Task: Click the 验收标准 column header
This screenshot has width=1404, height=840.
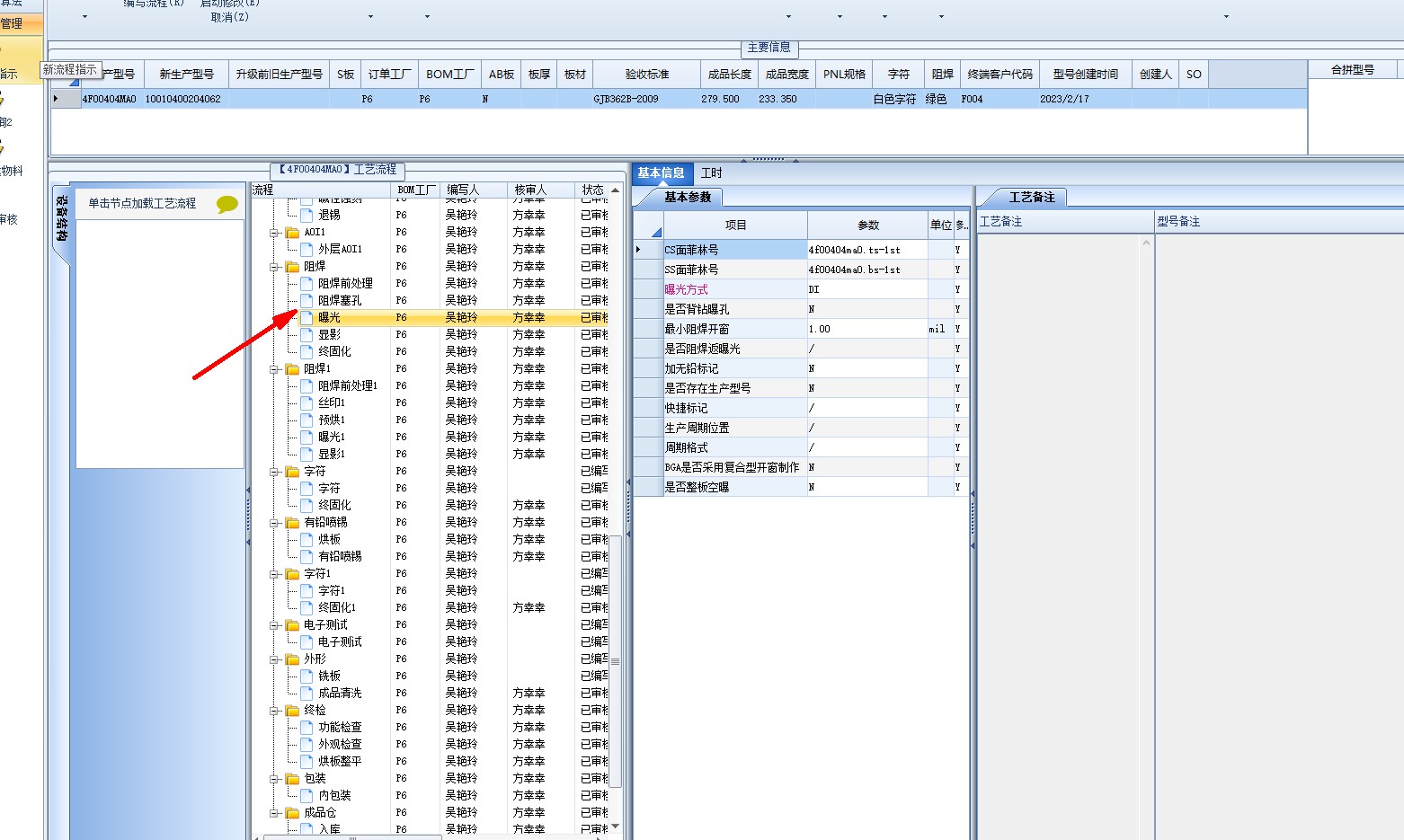Action: click(647, 75)
